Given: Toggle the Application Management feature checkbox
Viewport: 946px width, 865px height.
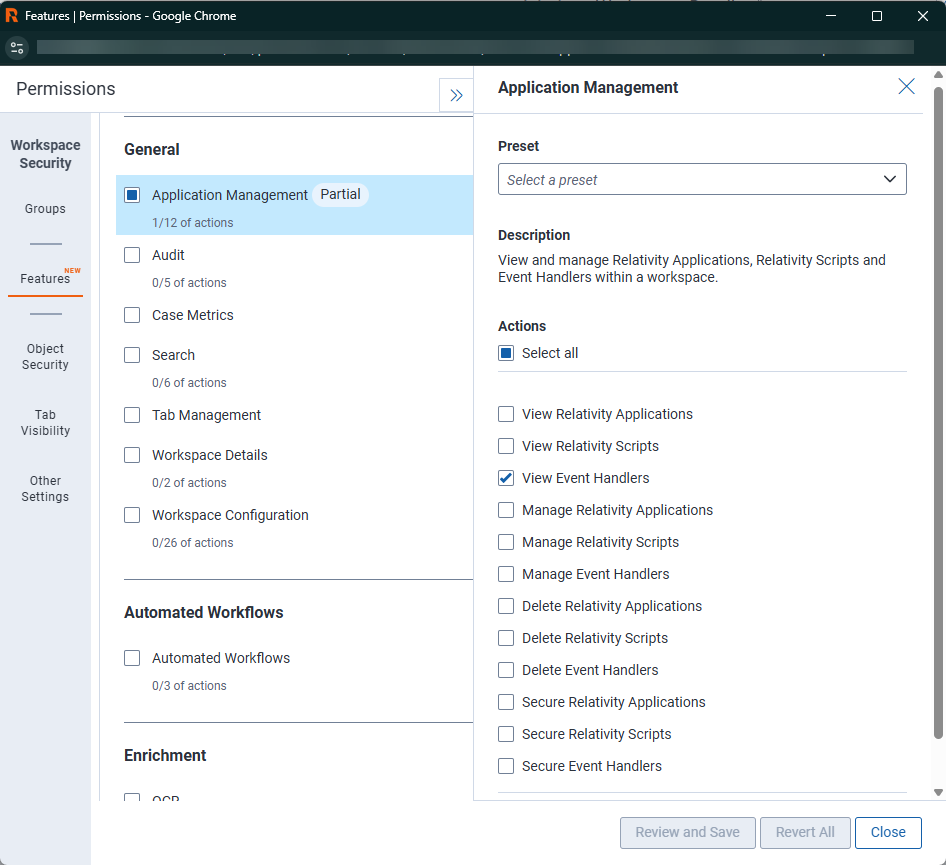Looking at the screenshot, I should [132, 195].
